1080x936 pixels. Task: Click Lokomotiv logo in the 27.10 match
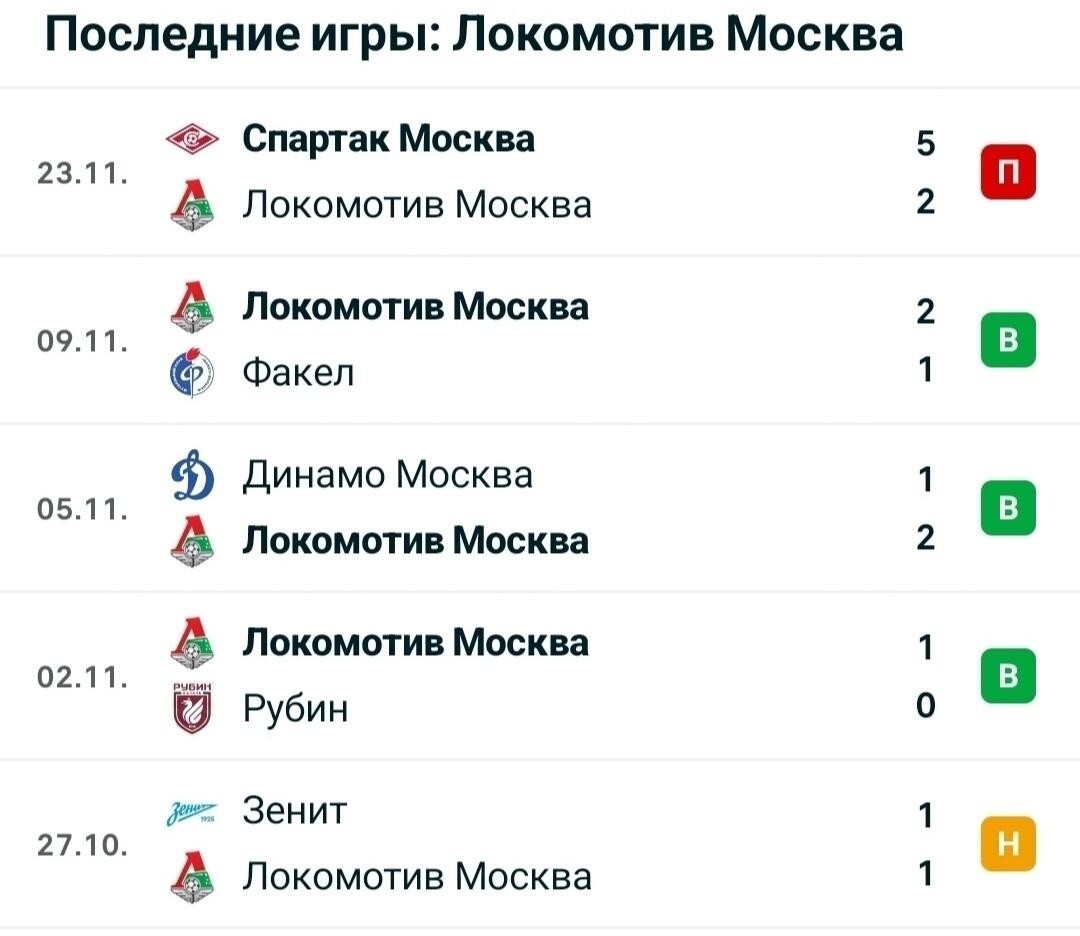pyautogui.click(x=192, y=877)
